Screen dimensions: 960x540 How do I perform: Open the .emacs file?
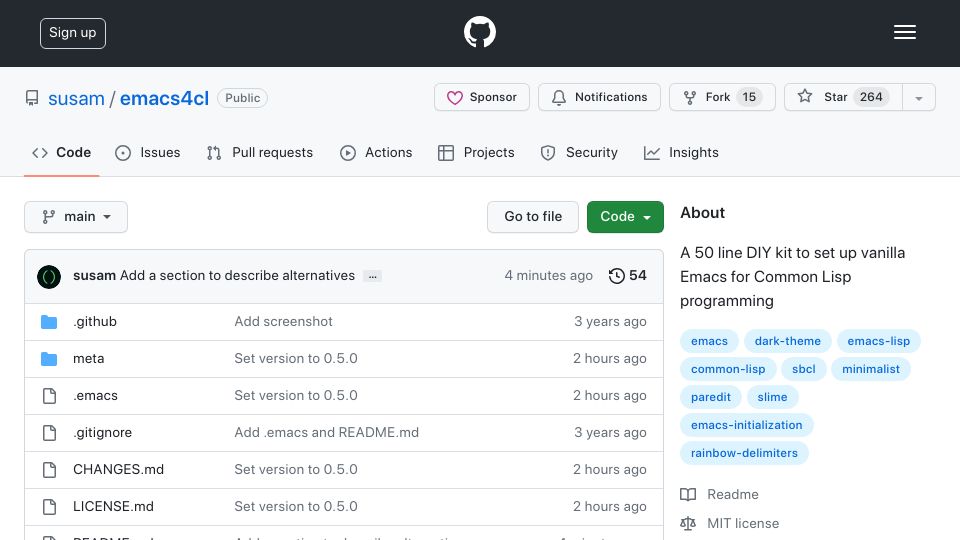coord(95,396)
